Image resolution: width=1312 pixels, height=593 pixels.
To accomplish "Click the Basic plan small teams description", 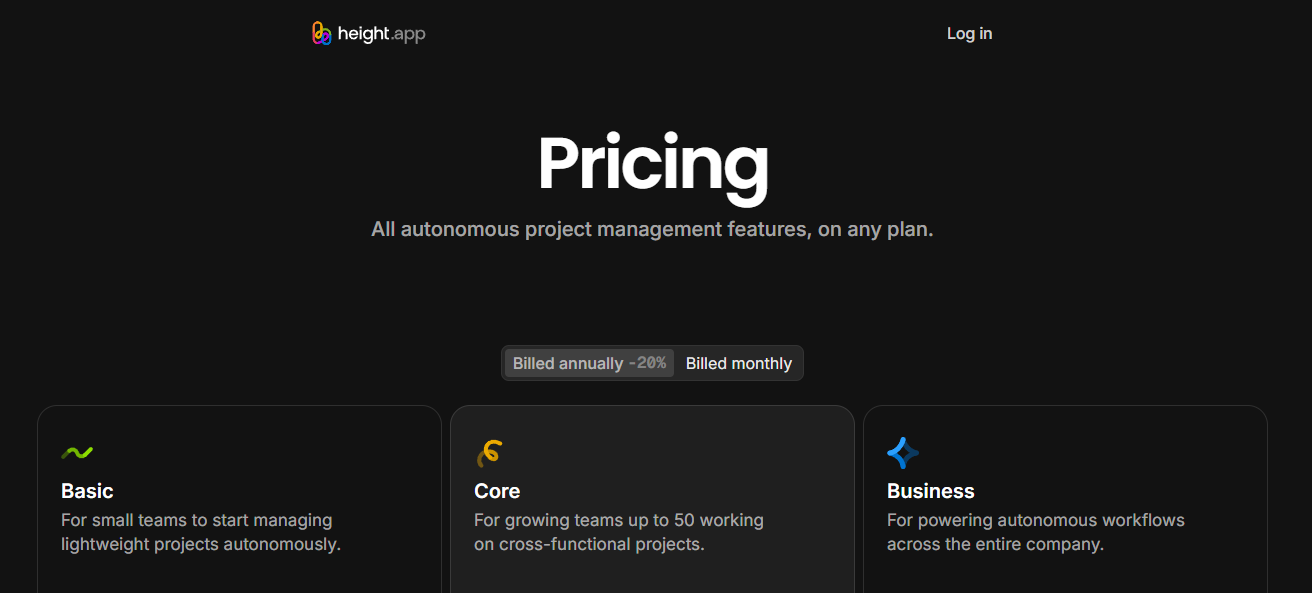I will (201, 532).
